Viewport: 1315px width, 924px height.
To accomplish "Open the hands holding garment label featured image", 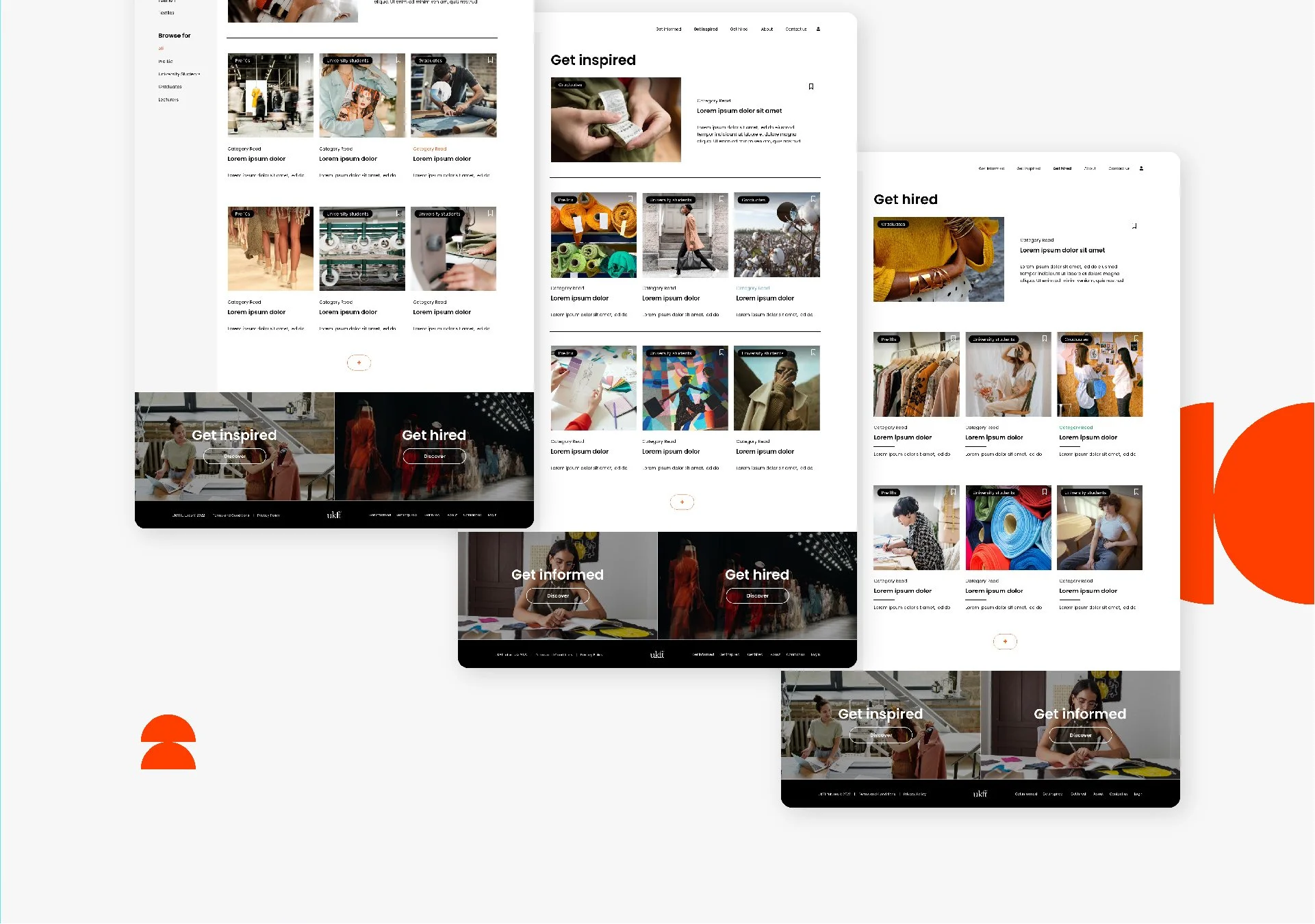I will coord(616,120).
